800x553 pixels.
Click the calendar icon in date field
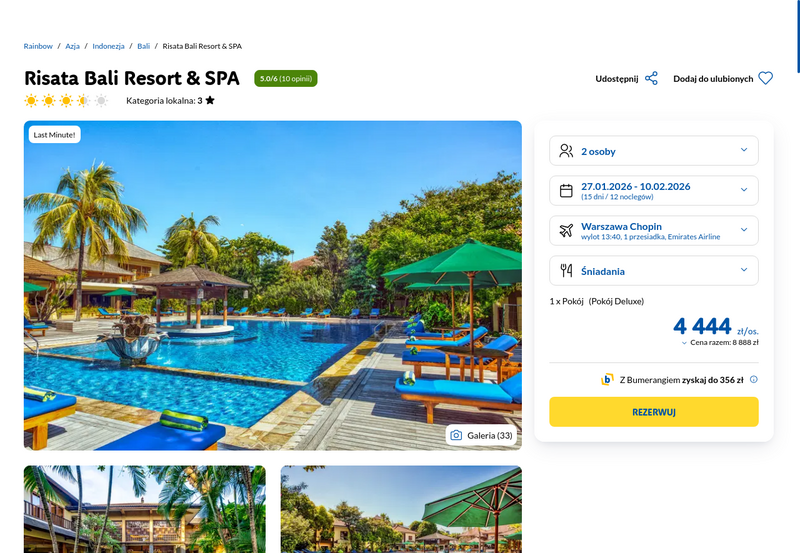[x=566, y=191]
